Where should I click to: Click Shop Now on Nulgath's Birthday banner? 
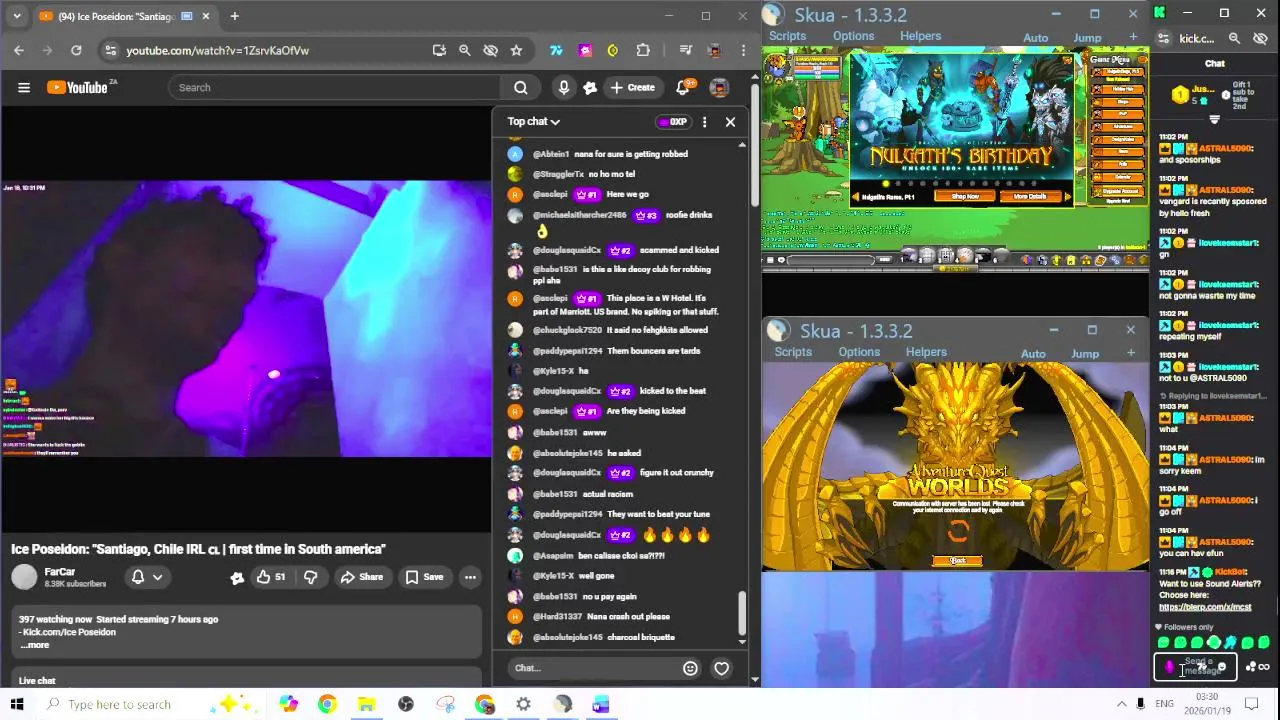[965, 197]
